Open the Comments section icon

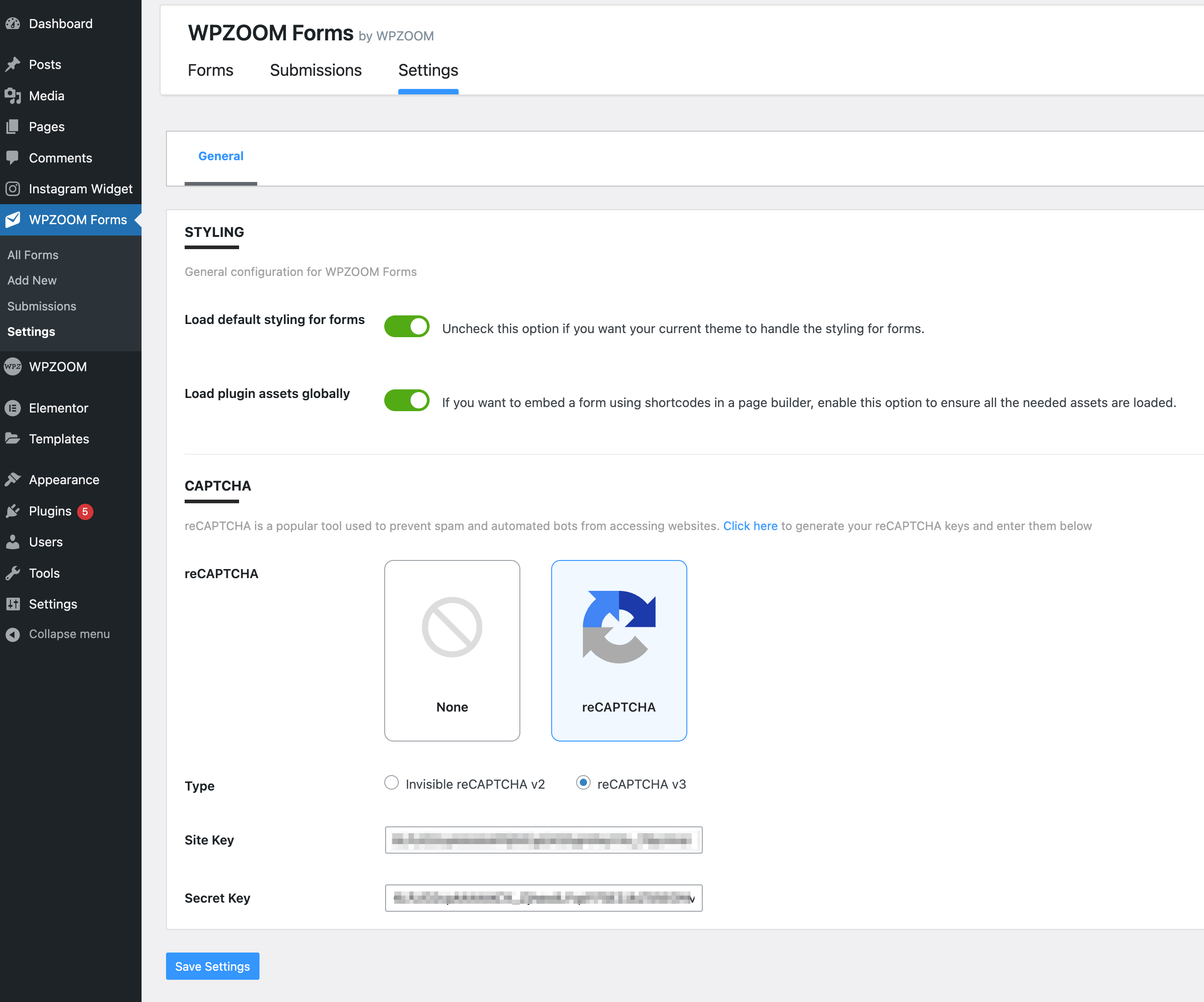click(x=13, y=158)
